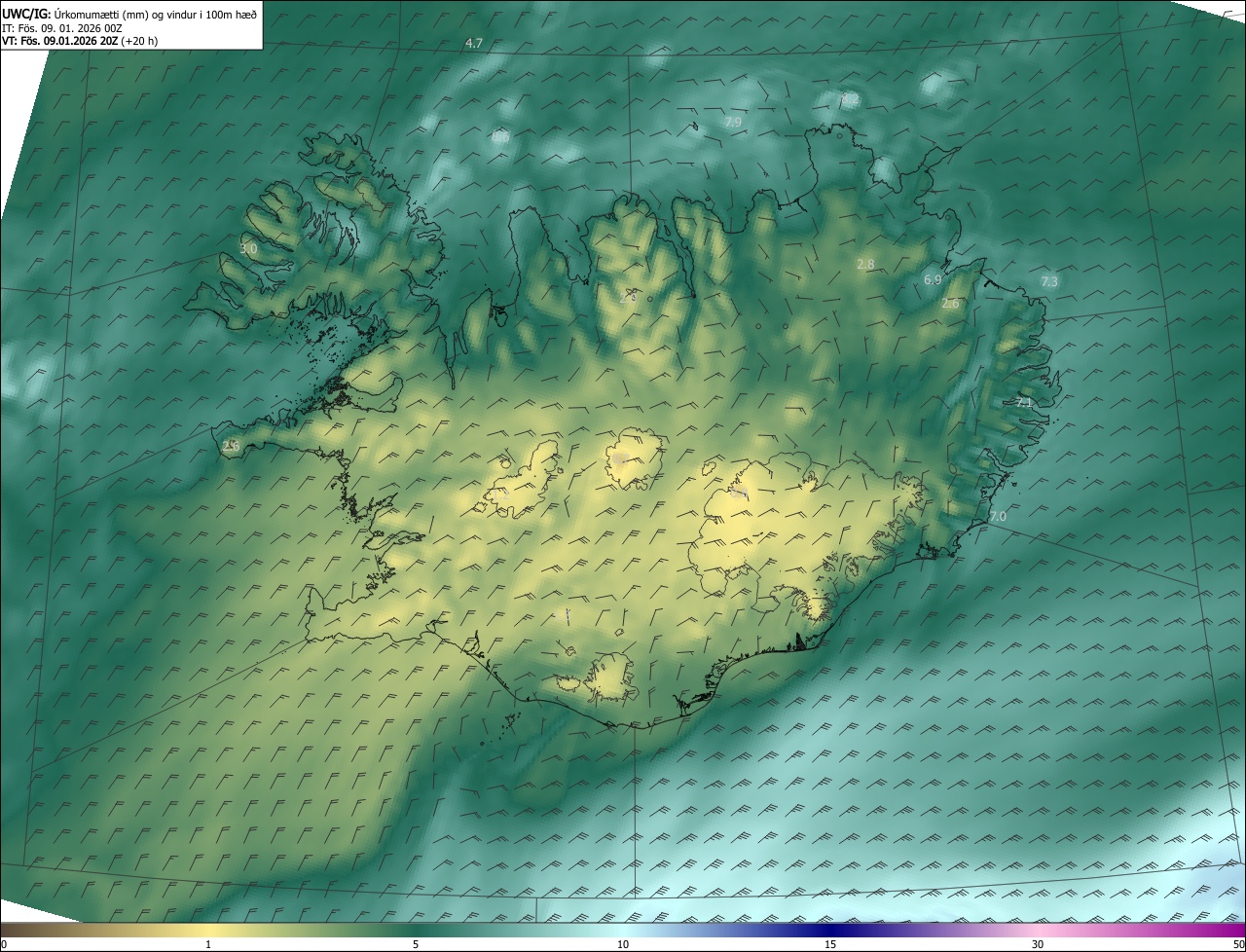Click the 7.1 value in the Eastfjords
This screenshot has width=1246, height=952.
1023,402
